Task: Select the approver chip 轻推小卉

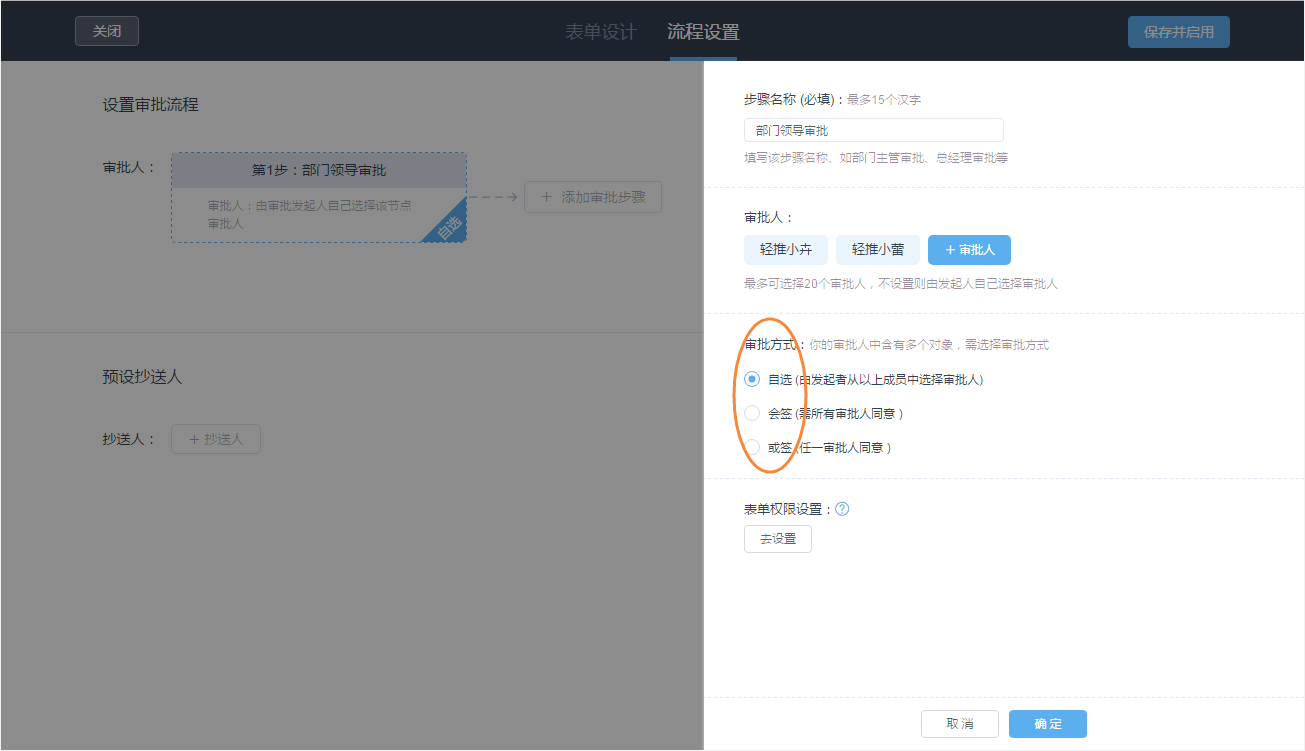Action: pos(786,249)
